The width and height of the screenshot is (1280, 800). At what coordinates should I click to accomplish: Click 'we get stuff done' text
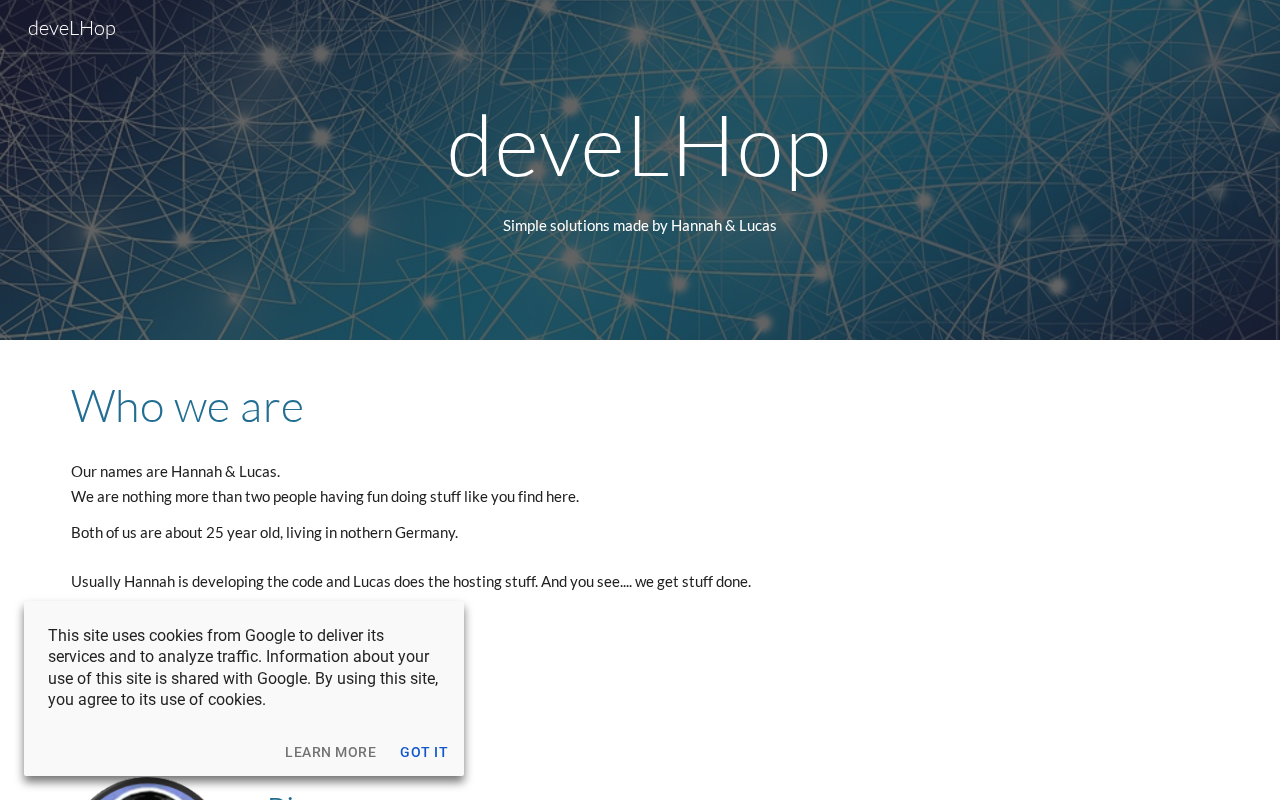click(x=693, y=581)
